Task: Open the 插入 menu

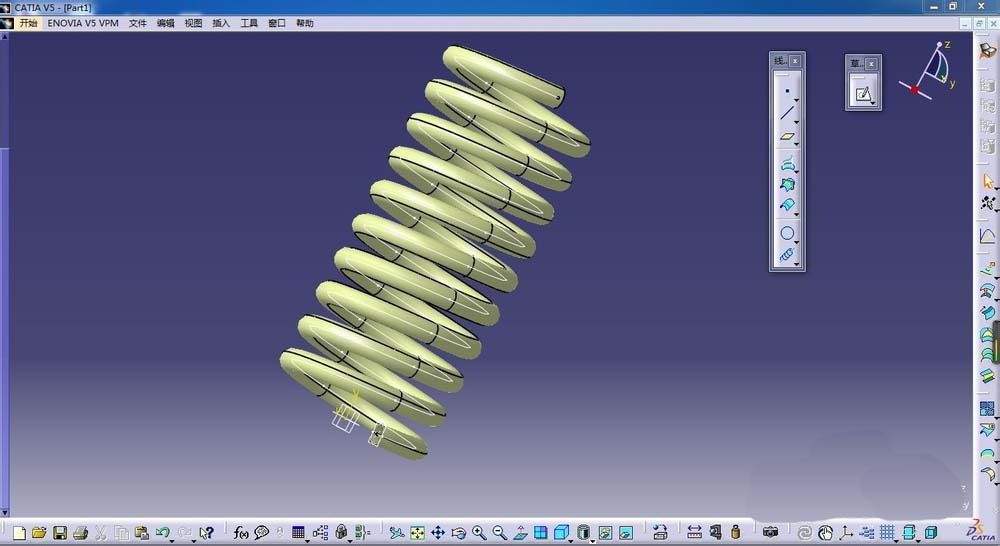Action: 221,23
